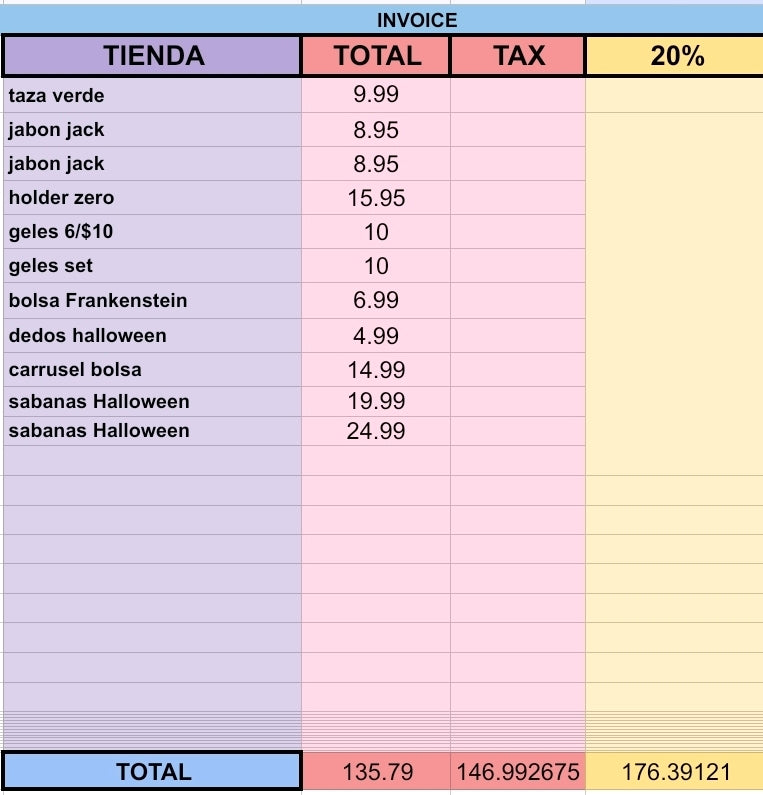Click the geles set cell
This screenshot has height=795, width=763.
coord(152,266)
